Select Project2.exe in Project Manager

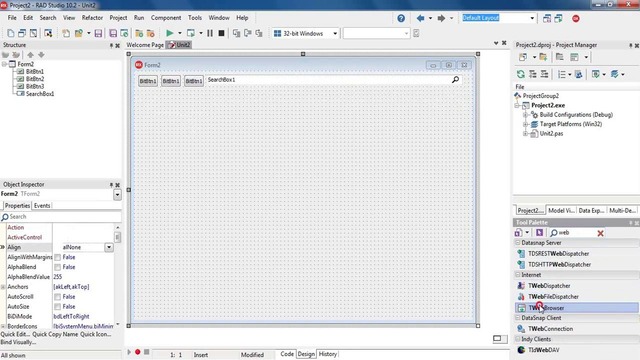pyautogui.click(x=548, y=105)
